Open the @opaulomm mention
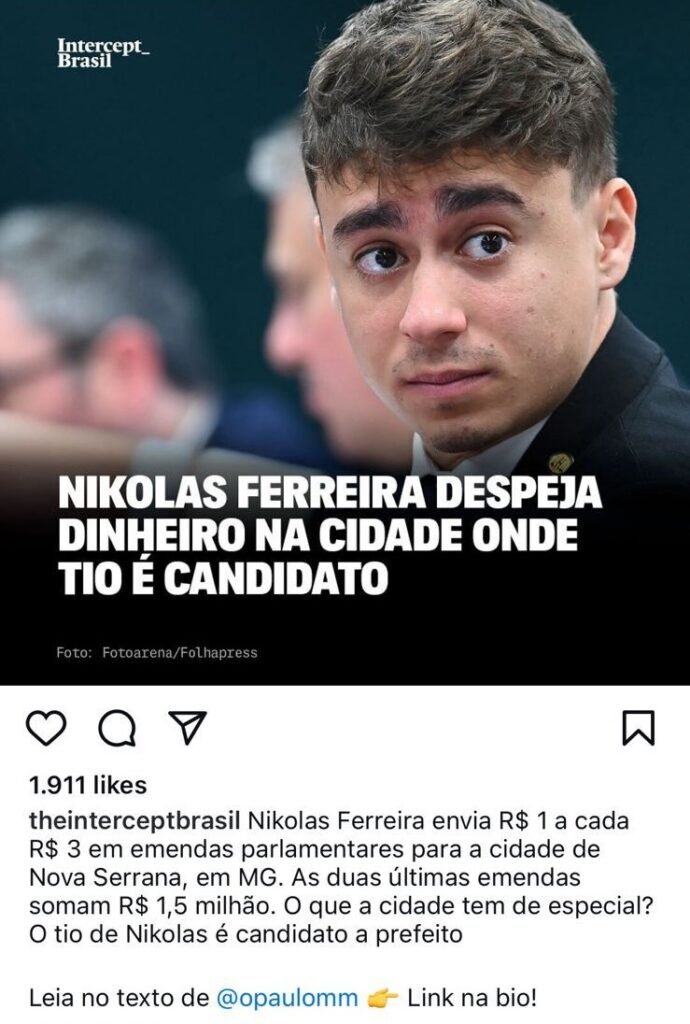The width and height of the screenshot is (690, 1024). pos(287,998)
